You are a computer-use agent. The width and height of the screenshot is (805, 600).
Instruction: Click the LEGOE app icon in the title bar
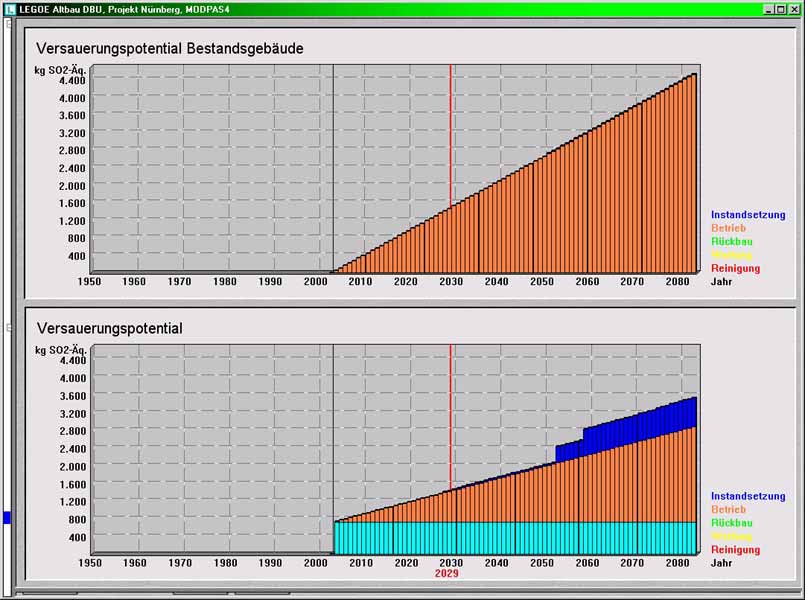pos(10,9)
